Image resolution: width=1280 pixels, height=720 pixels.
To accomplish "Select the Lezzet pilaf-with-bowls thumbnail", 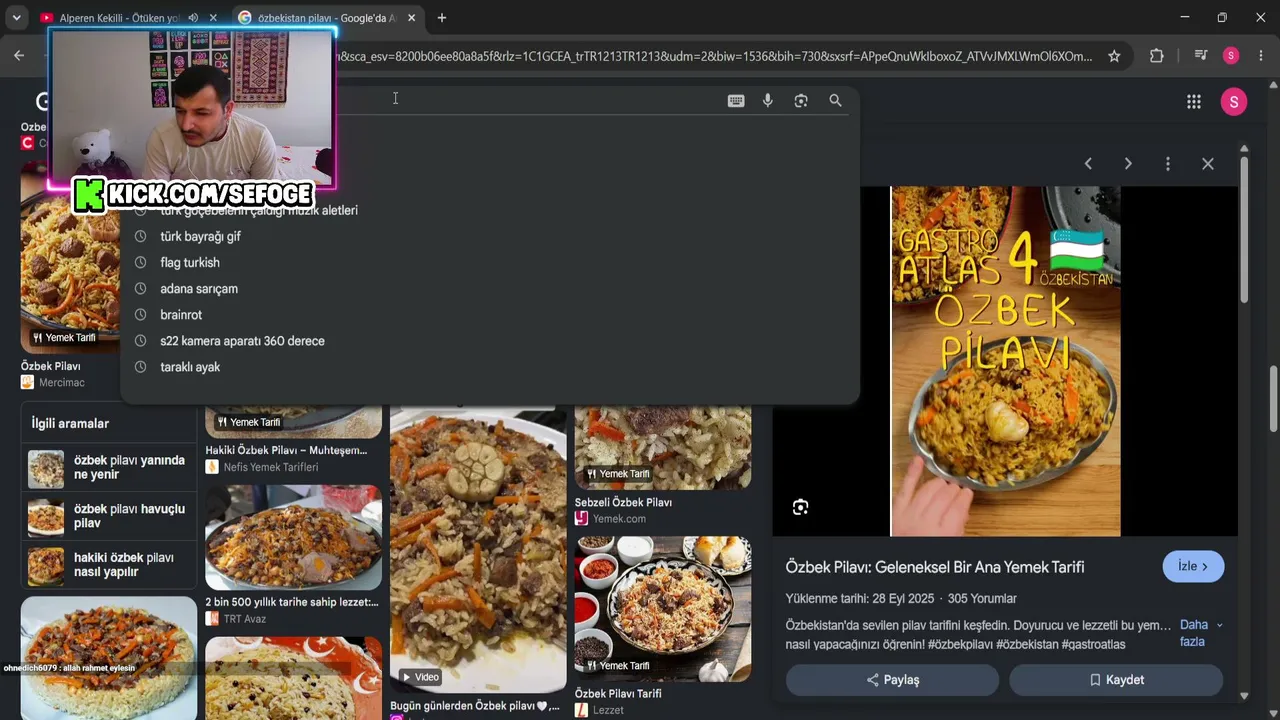I will pyautogui.click(x=663, y=608).
